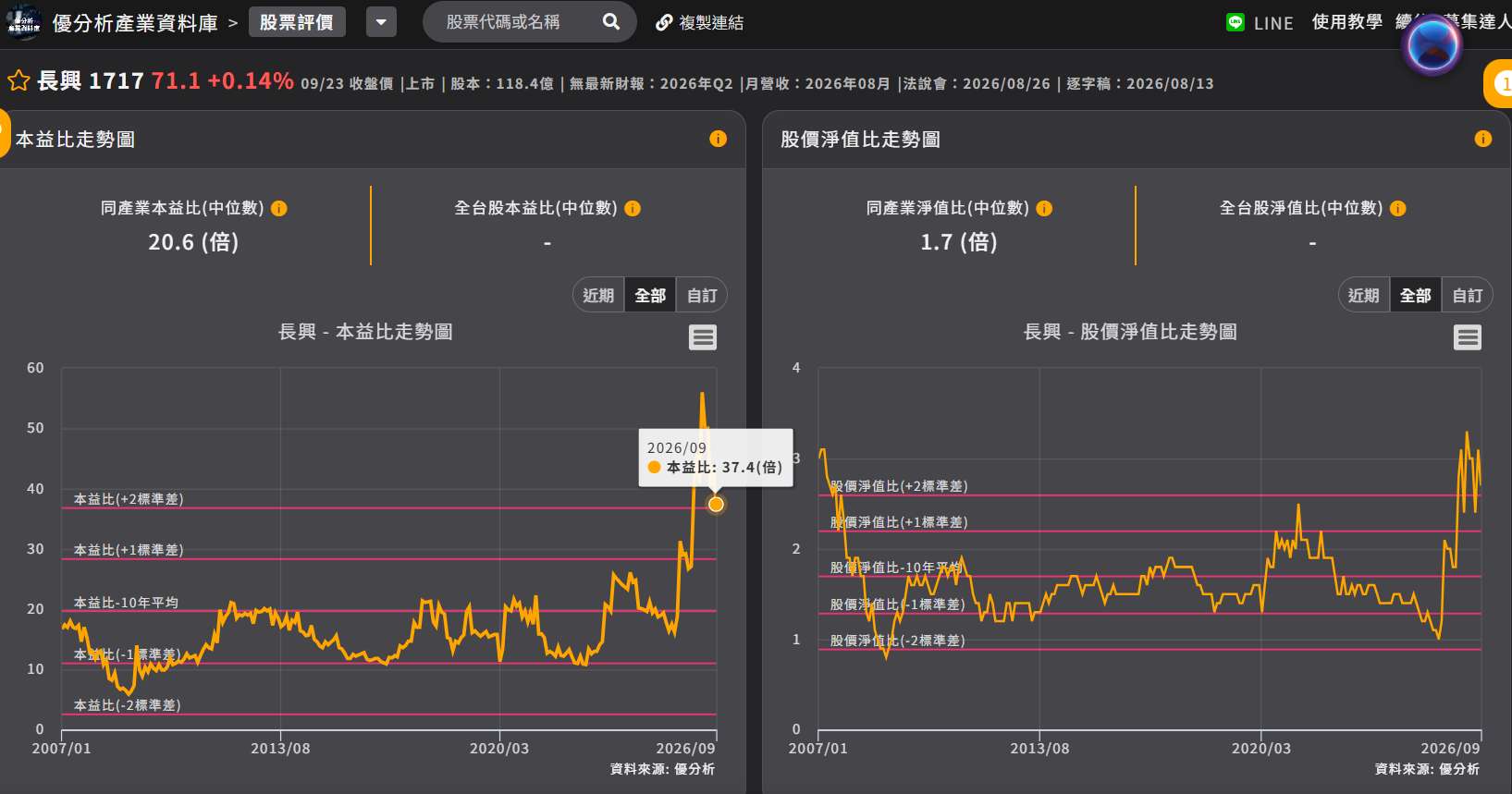The height and width of the screenshot is (794, 1512).
Task: Click 1.7 (倍) industry P/B value
Action: pyautogui.click(x=959, y=242)
